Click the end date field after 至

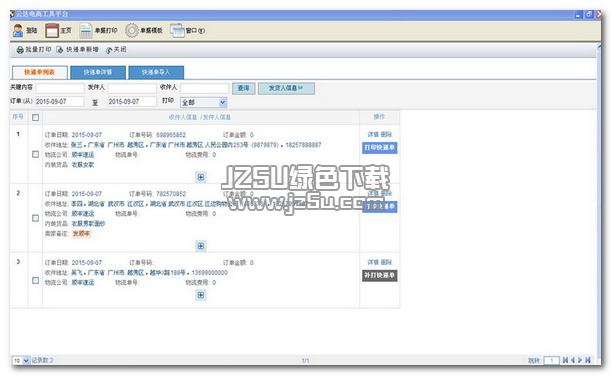click(x=132, y=102)
